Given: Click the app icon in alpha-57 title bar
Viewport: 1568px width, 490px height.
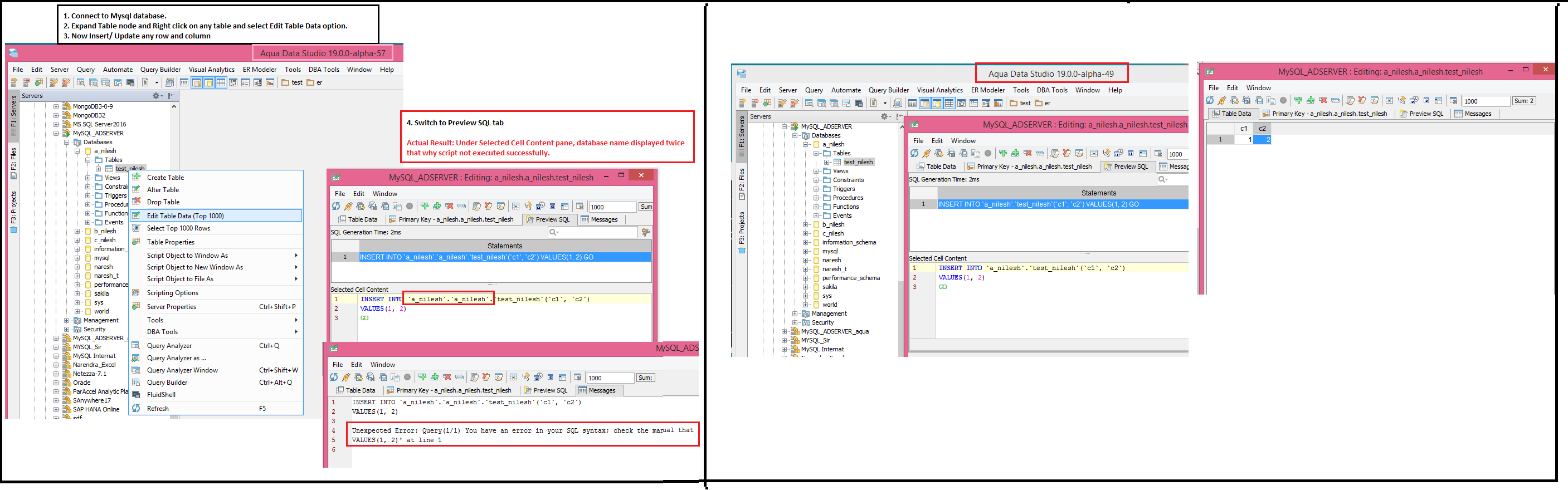Looking at the screenshot, I should [13, 53].
